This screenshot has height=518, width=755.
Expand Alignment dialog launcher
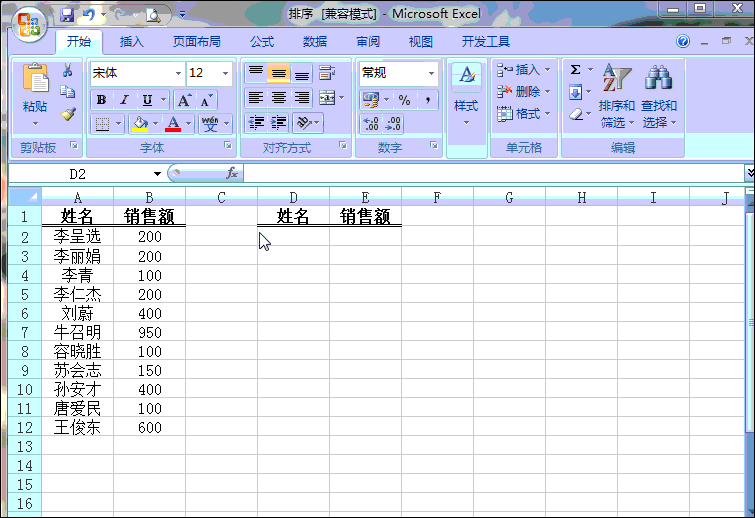[342, 145]
